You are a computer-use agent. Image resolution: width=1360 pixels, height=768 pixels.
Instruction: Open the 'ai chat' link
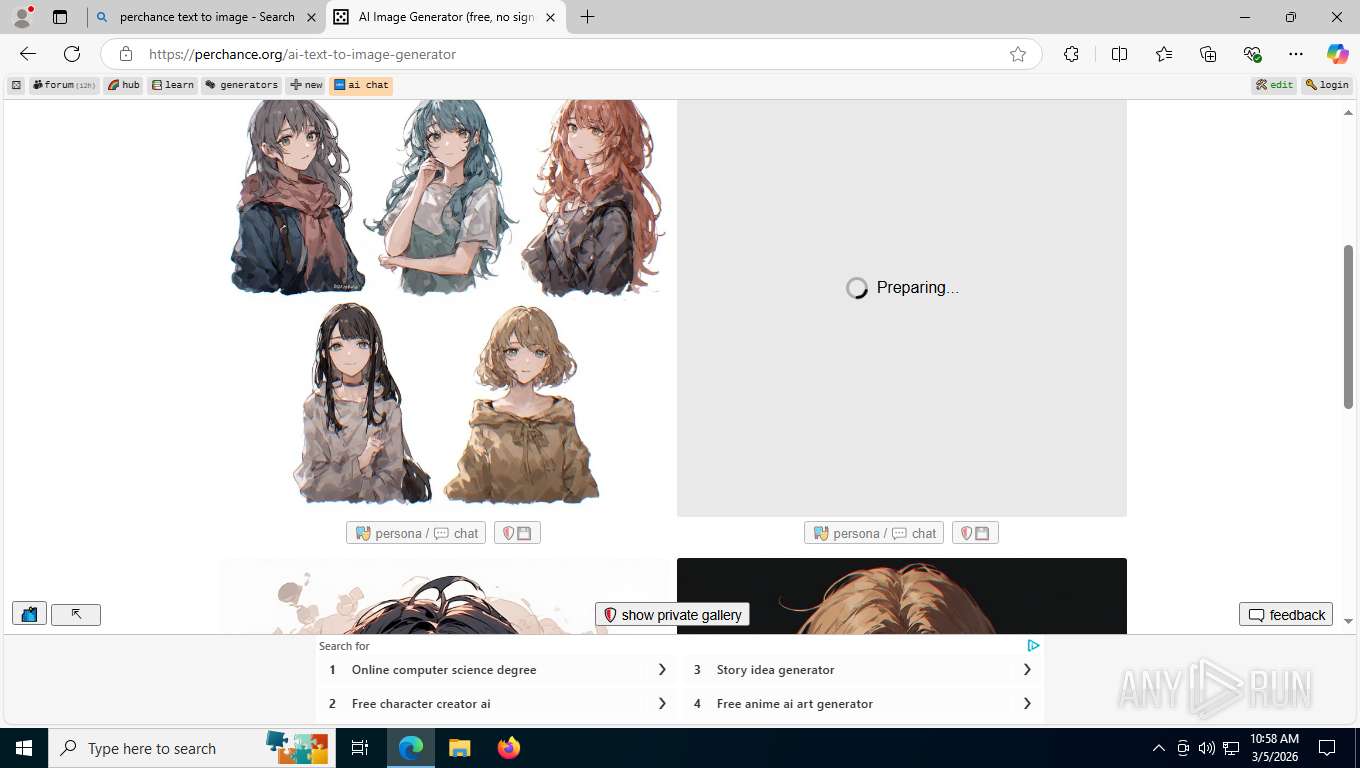(x=361, y=85)
